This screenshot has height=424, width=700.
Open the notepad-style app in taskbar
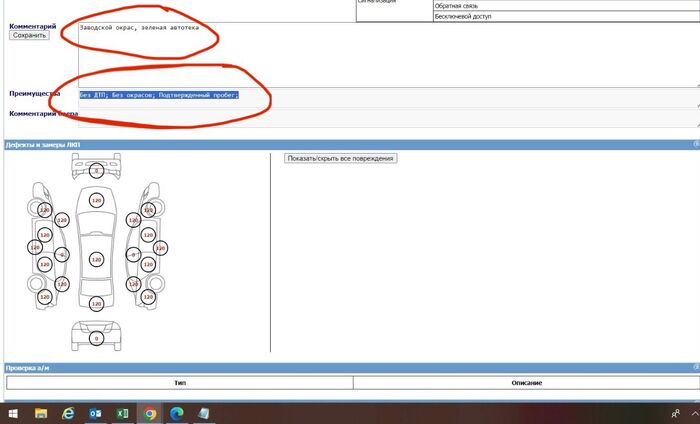(x=204, y=414)
